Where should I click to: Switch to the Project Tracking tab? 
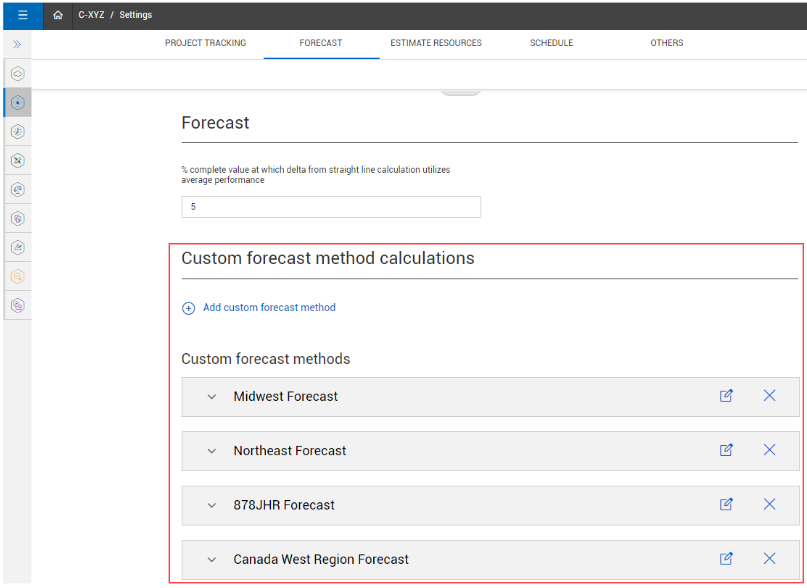coord(205,43)
